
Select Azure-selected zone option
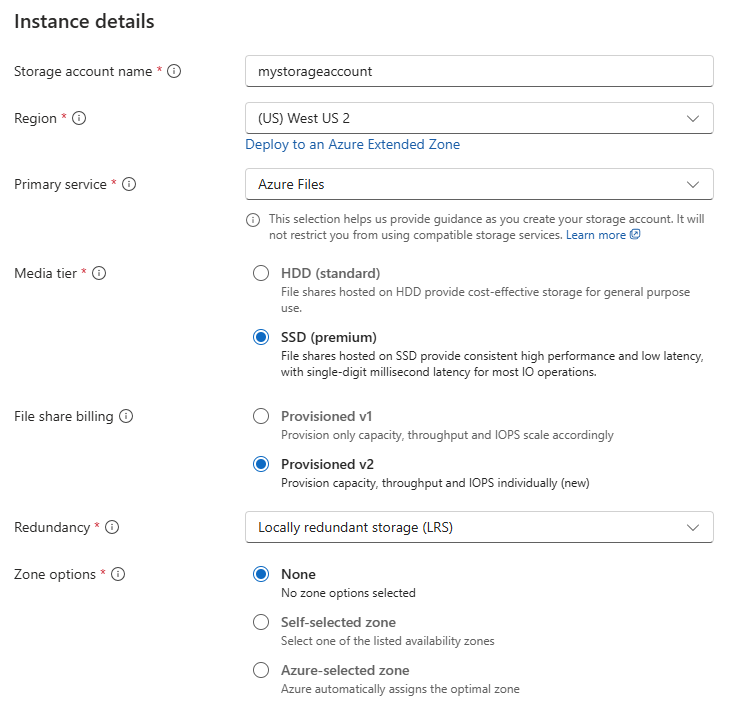coord(261,670)
